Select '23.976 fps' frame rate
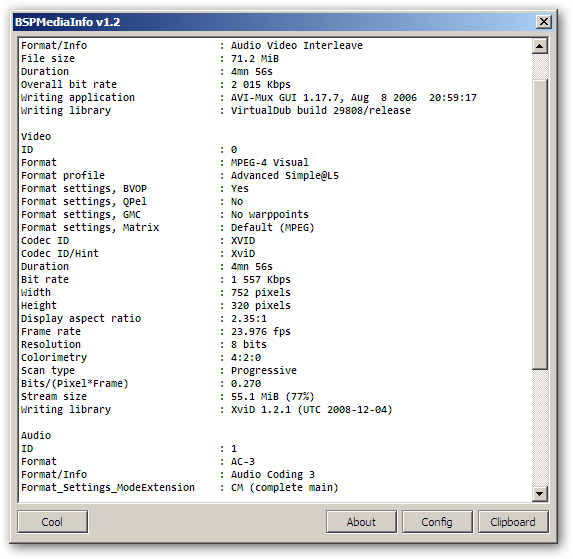The height and width of the screenshot is (559, 573). pyautogui.click(x=261, y=332)
